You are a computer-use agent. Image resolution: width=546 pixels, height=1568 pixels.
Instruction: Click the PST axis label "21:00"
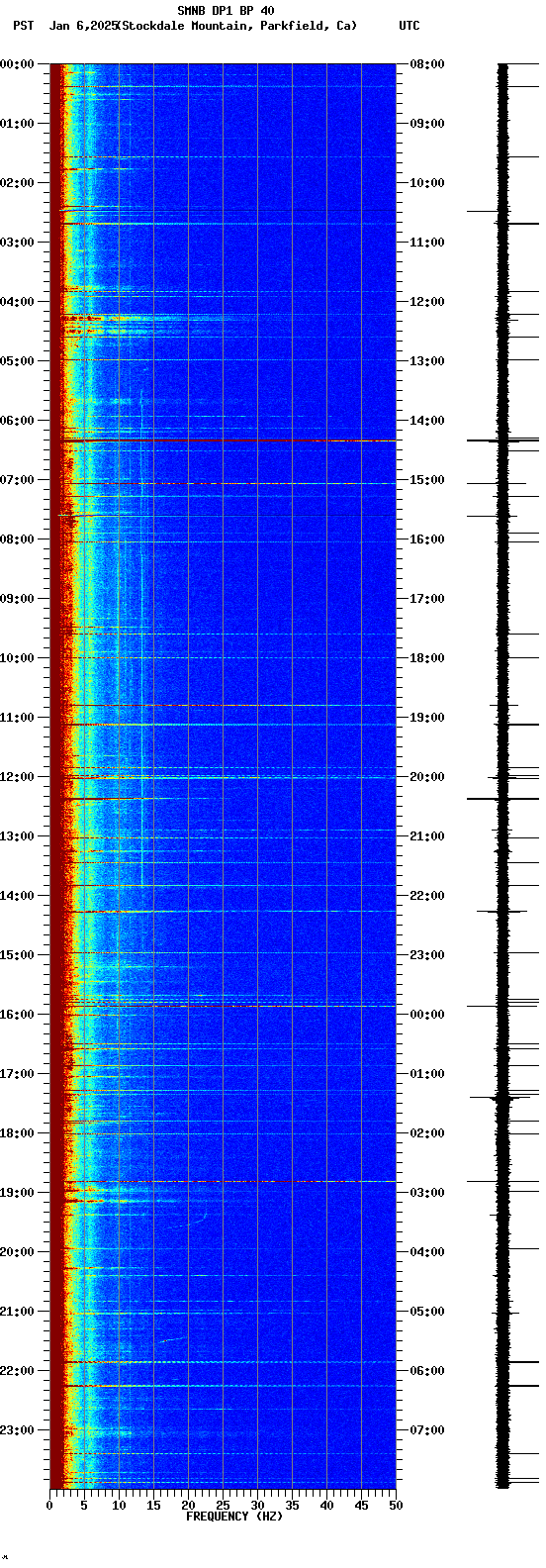tap(17, 1312)
